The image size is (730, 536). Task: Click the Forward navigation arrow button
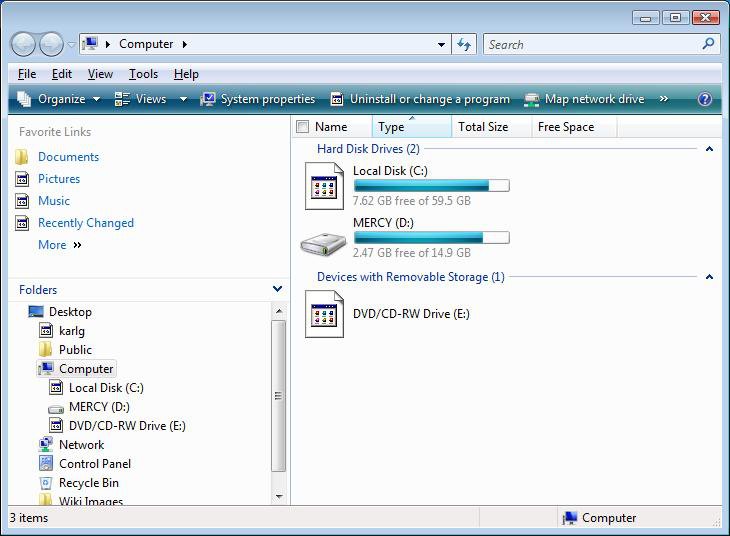(x=51, y=45)
